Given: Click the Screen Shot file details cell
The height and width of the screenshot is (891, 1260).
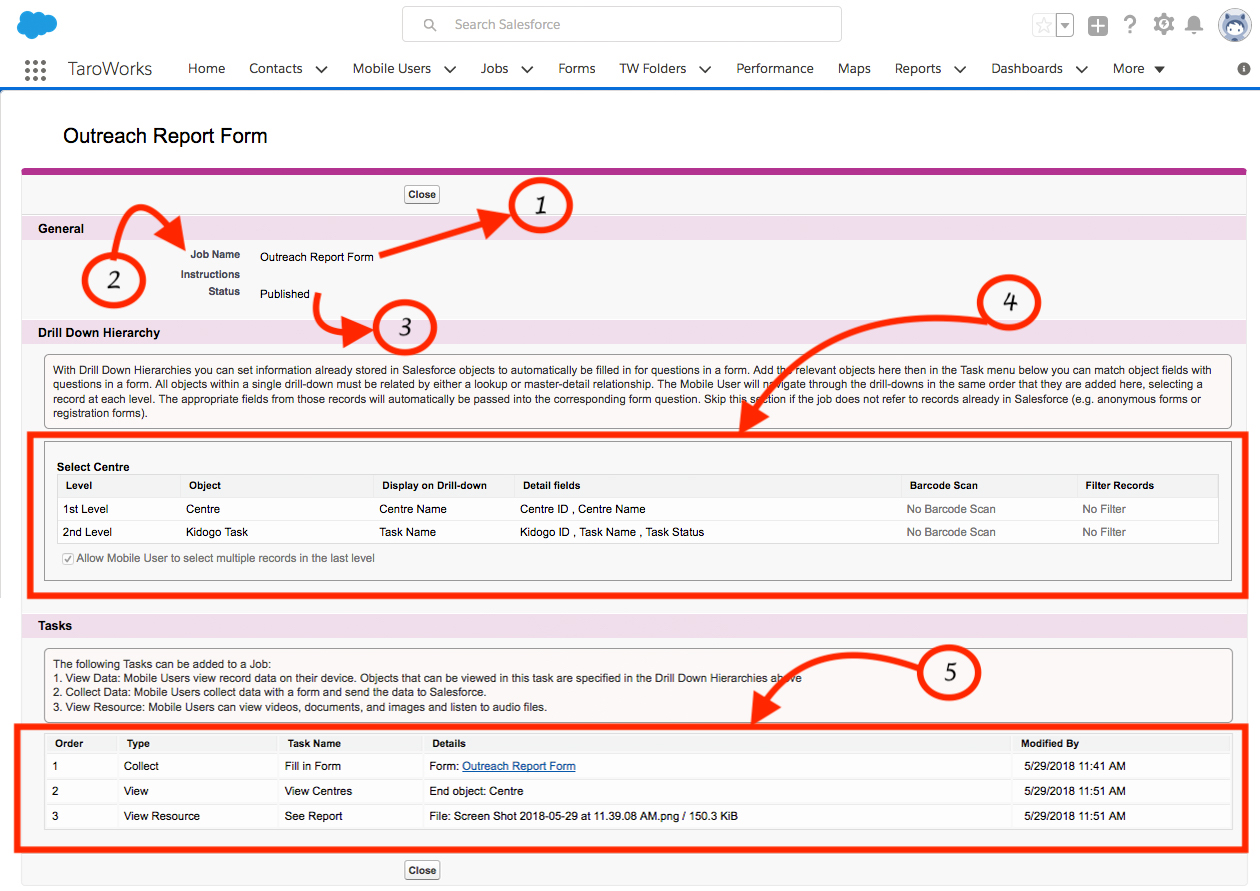Looking at the screenshot, I should click(584, 816).
